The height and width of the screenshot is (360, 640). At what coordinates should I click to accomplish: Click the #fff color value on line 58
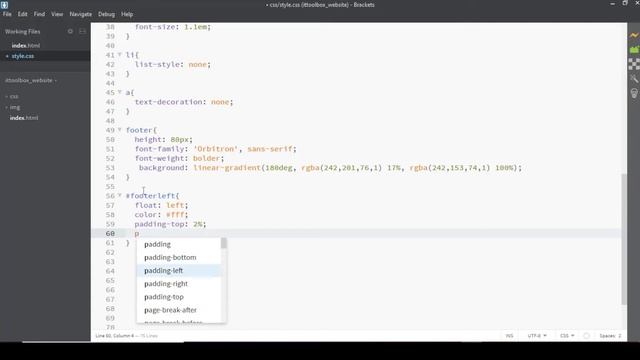[x=175, y=215]
